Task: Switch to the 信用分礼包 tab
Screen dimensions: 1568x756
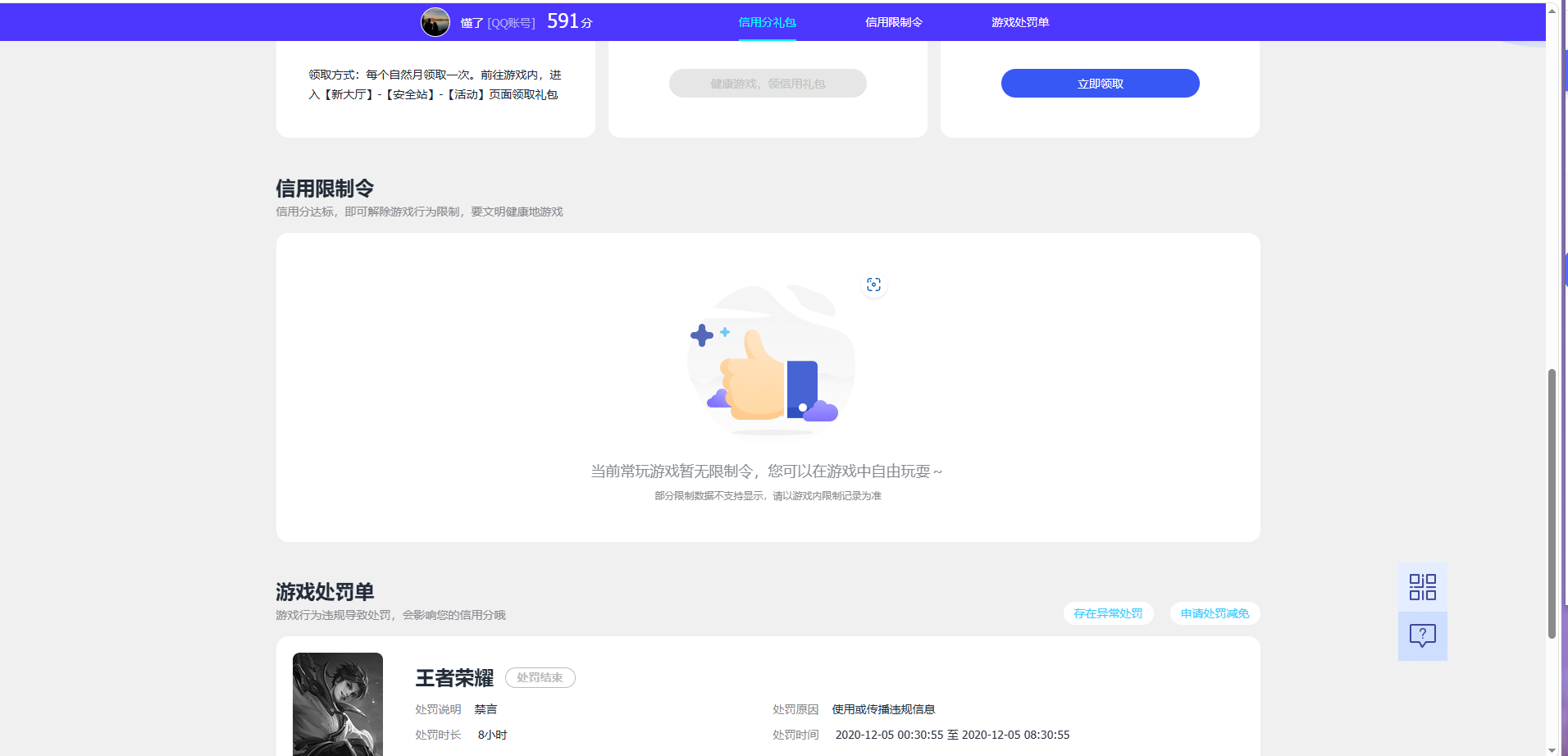Action: pyautogui.click(x=767, y=22)
